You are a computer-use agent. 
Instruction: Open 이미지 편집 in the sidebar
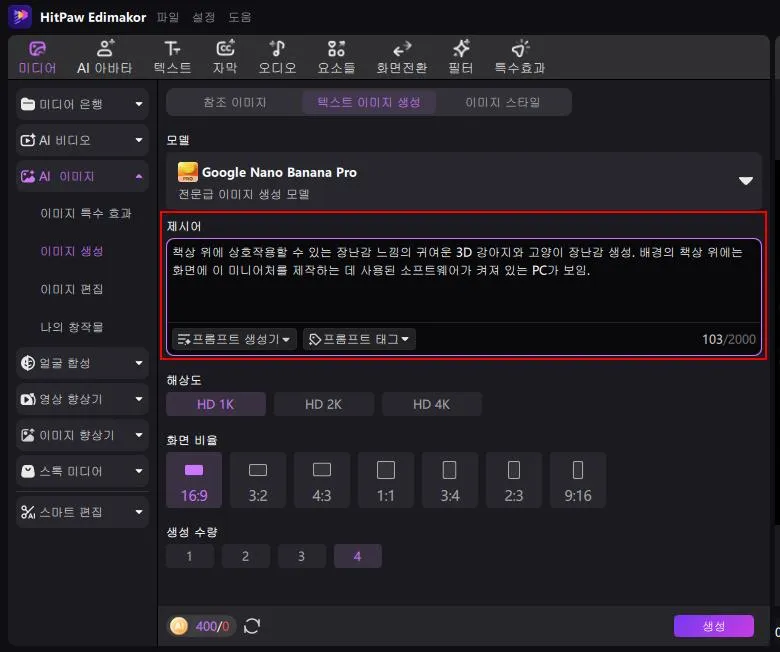(x=72, y=289)
